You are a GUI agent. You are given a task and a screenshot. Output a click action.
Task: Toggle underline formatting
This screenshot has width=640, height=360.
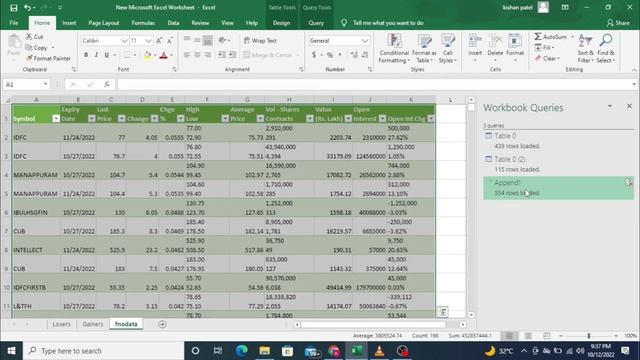click(107, 55)
